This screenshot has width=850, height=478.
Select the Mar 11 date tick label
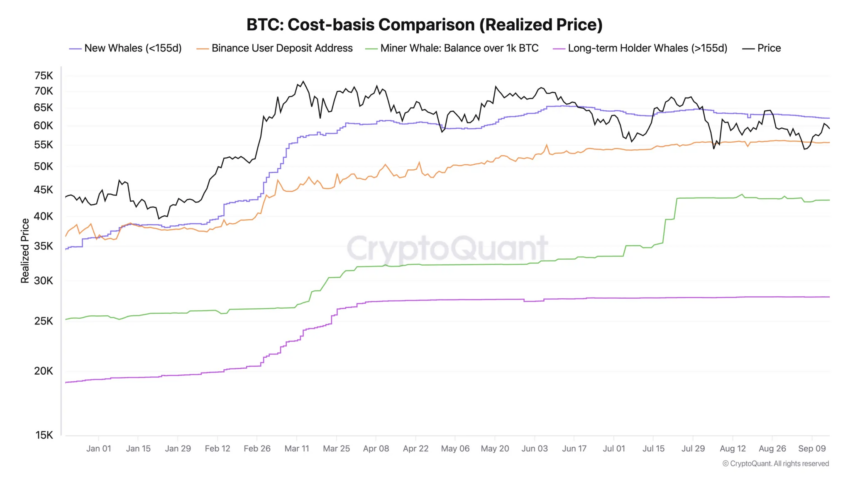coord(297,449)
